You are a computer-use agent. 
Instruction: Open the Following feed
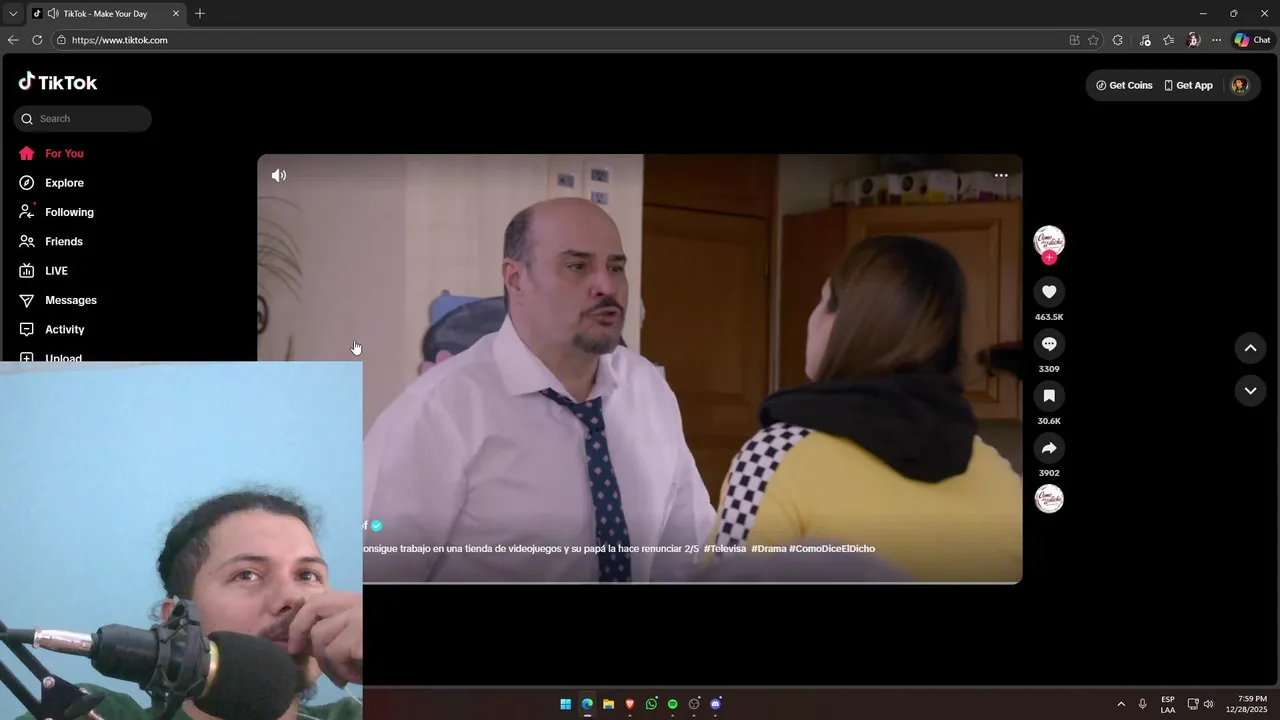[x=69, y=212]
